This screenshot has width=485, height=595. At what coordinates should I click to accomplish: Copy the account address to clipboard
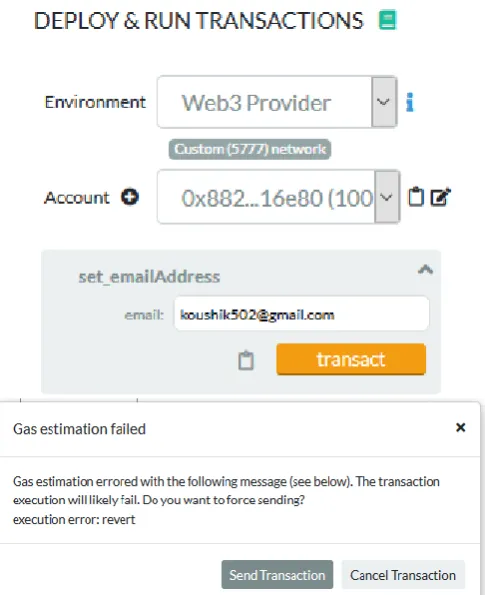point(416,197)
